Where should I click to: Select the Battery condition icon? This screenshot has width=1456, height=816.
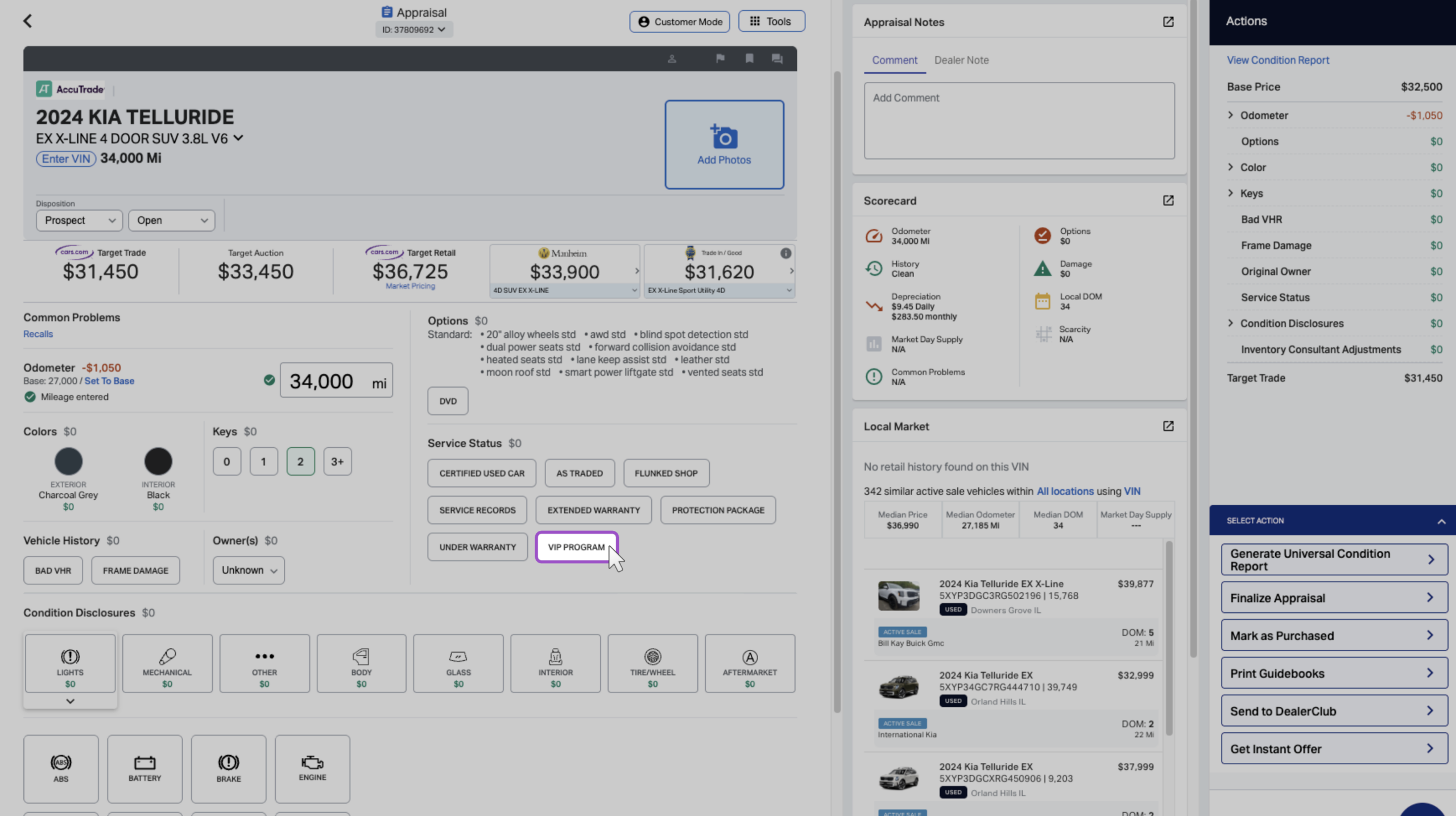click(x=144, y=768)
